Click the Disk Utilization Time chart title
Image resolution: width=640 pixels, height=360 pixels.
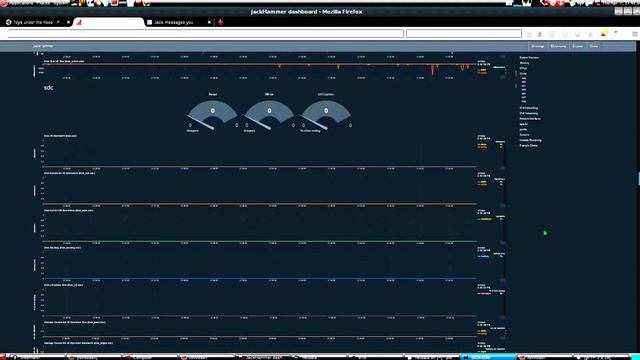tap(63, 285)
